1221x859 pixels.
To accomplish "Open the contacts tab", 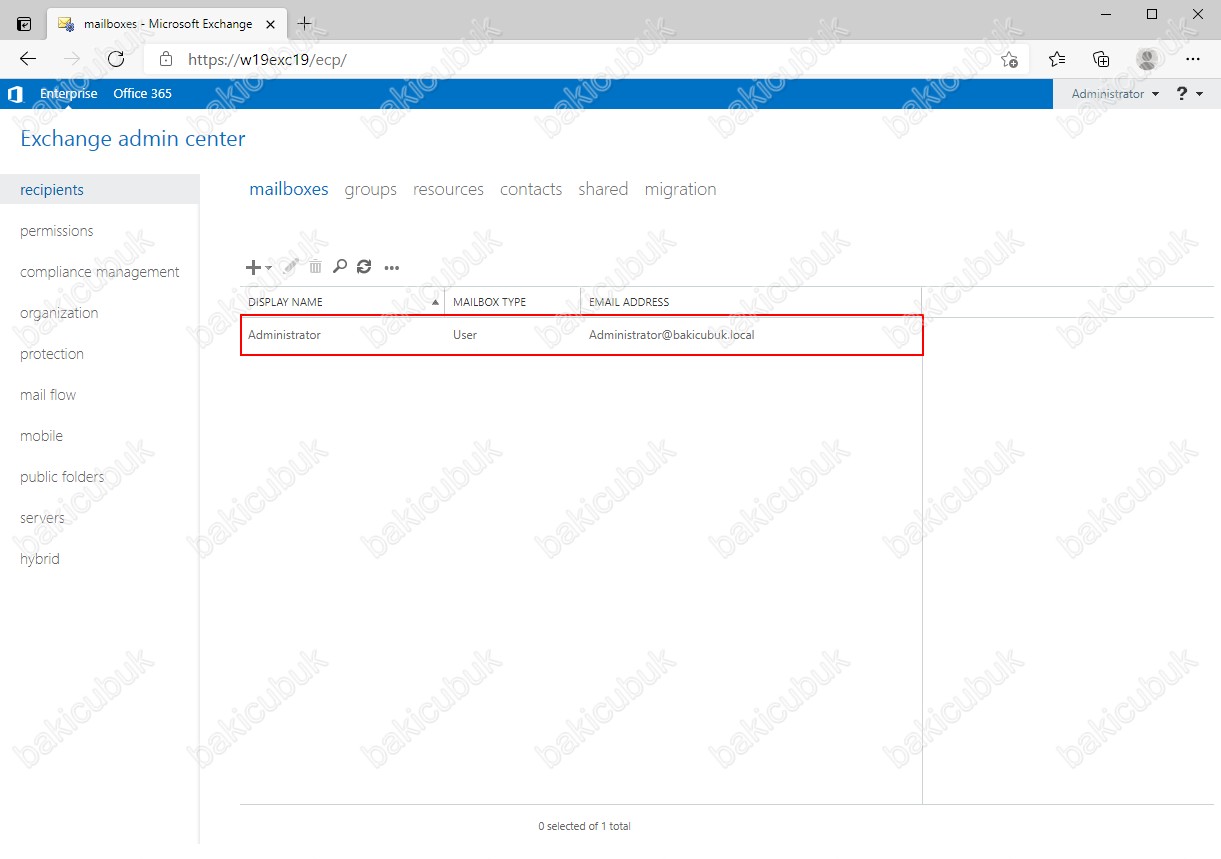I will [531, 189].
